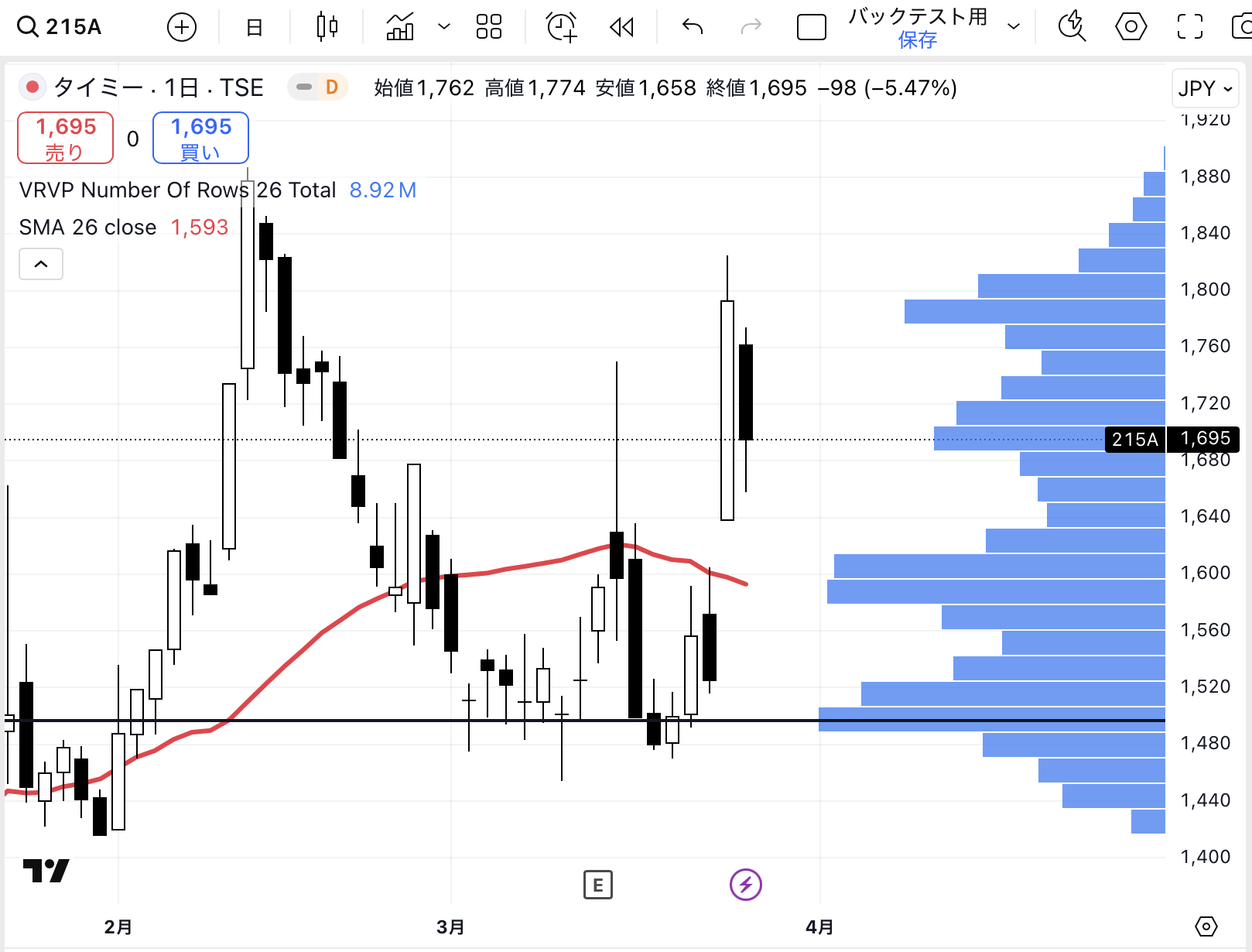This screenshot has width=1252, height=952.
Task: Click the 始値1,762 open value
Action: (x=424, y=88)
